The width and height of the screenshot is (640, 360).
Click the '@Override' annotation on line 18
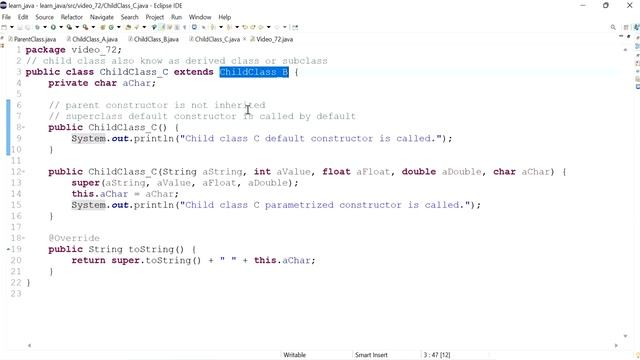point(74,238)
